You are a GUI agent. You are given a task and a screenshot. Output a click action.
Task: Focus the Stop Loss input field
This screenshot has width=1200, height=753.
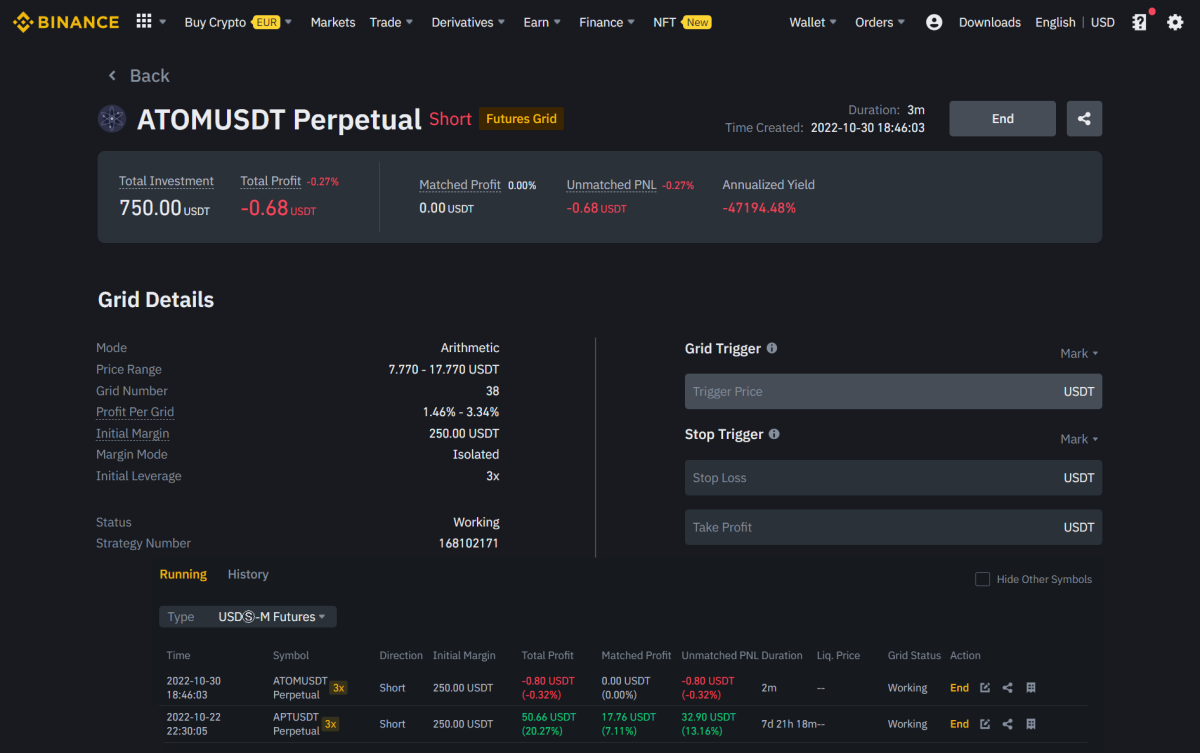(x=893, y=478)
